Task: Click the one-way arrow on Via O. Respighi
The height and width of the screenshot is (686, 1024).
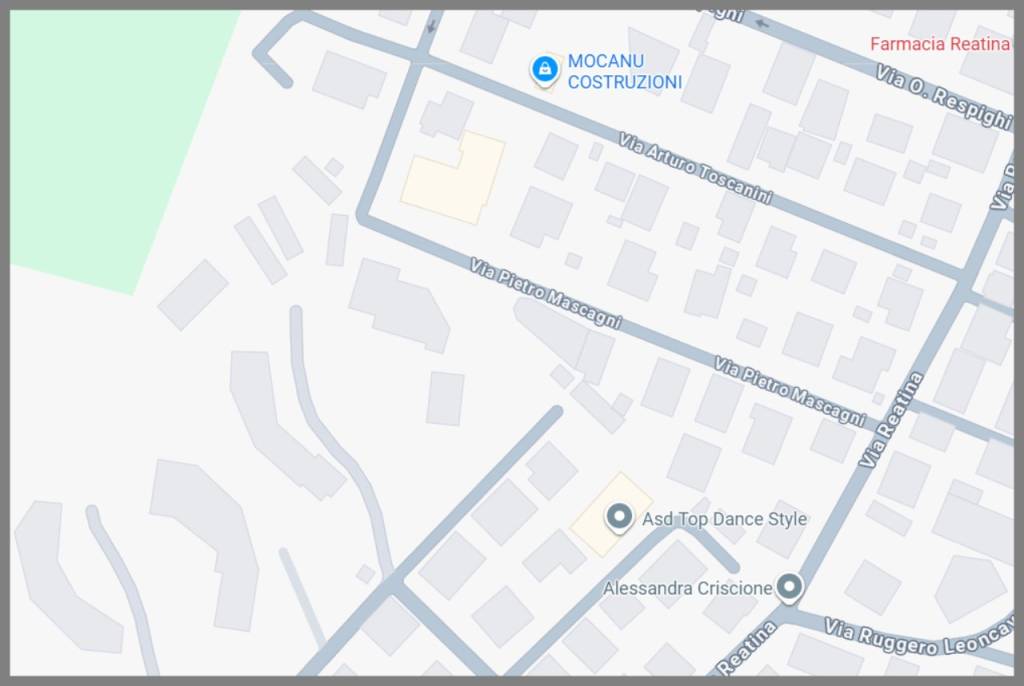Action: [761, 24]
